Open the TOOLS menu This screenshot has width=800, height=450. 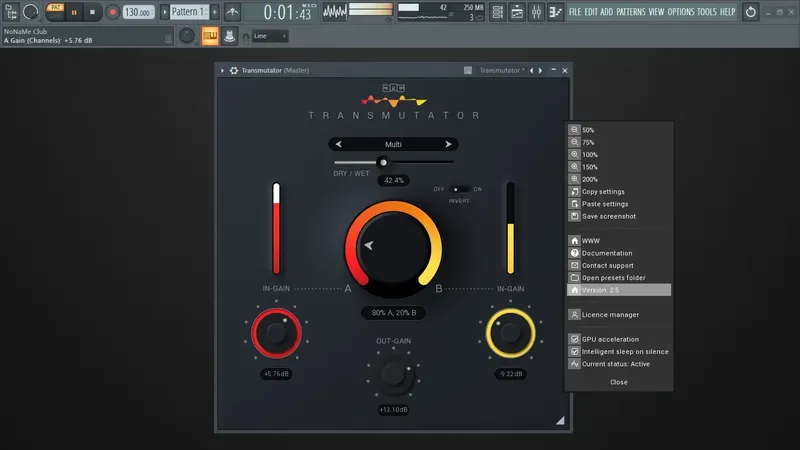pos(707,12)
